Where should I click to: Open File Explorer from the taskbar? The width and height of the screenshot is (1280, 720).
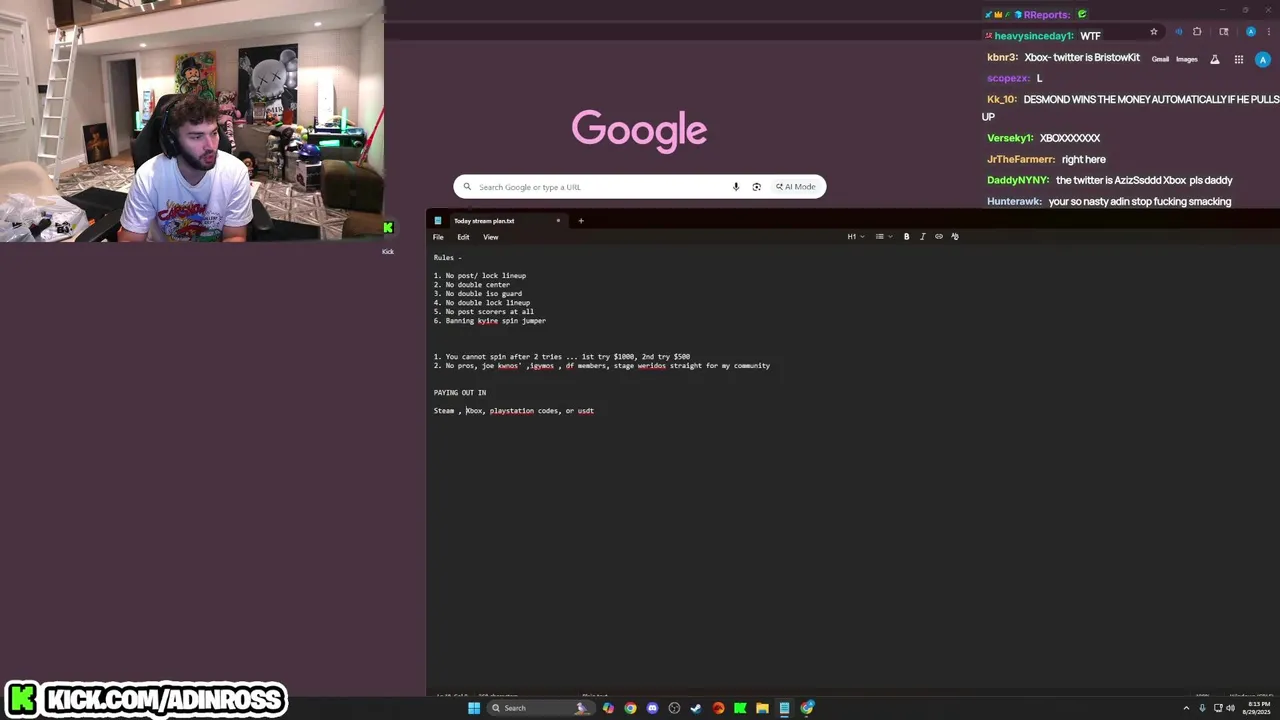point(762,708)
